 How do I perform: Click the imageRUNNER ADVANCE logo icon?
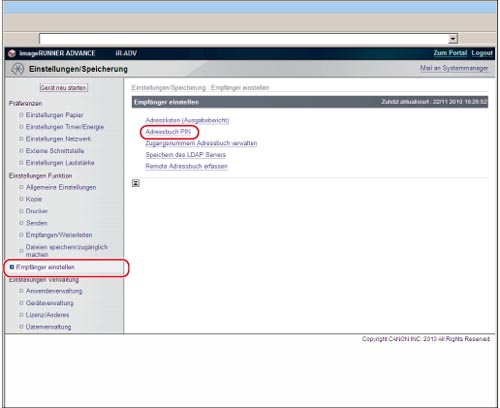click(x=12, y=53)
